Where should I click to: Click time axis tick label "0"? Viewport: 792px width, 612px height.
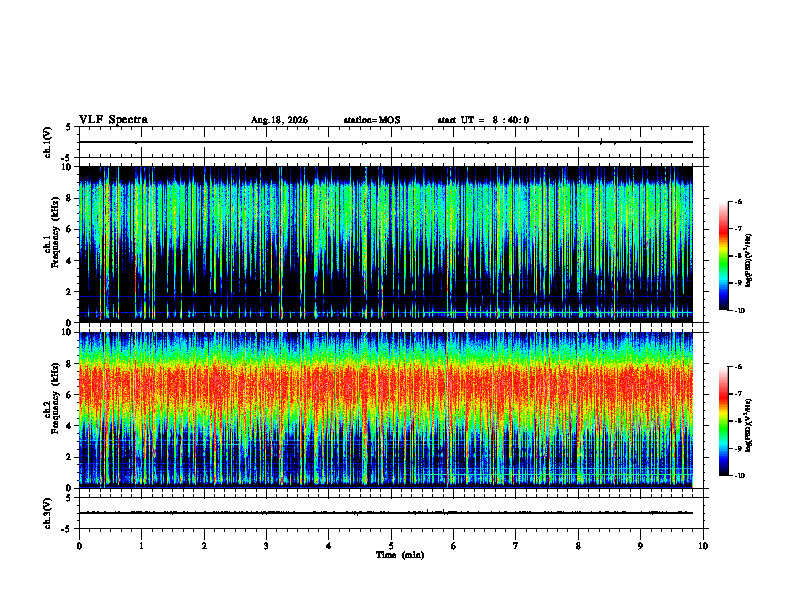click(79, 546)
